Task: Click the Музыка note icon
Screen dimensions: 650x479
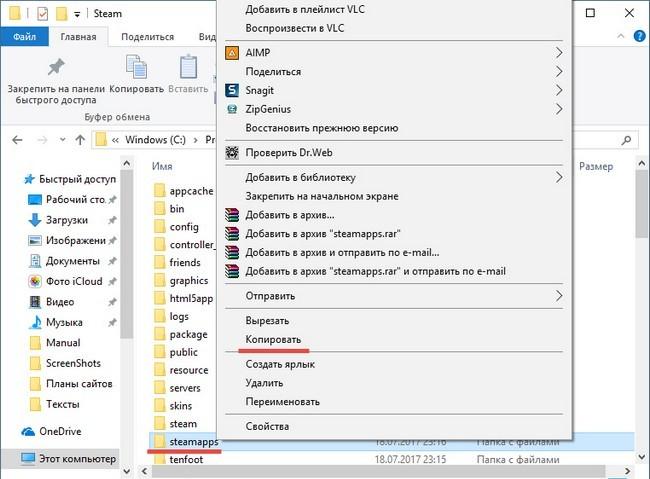Action: click(35, 322)
